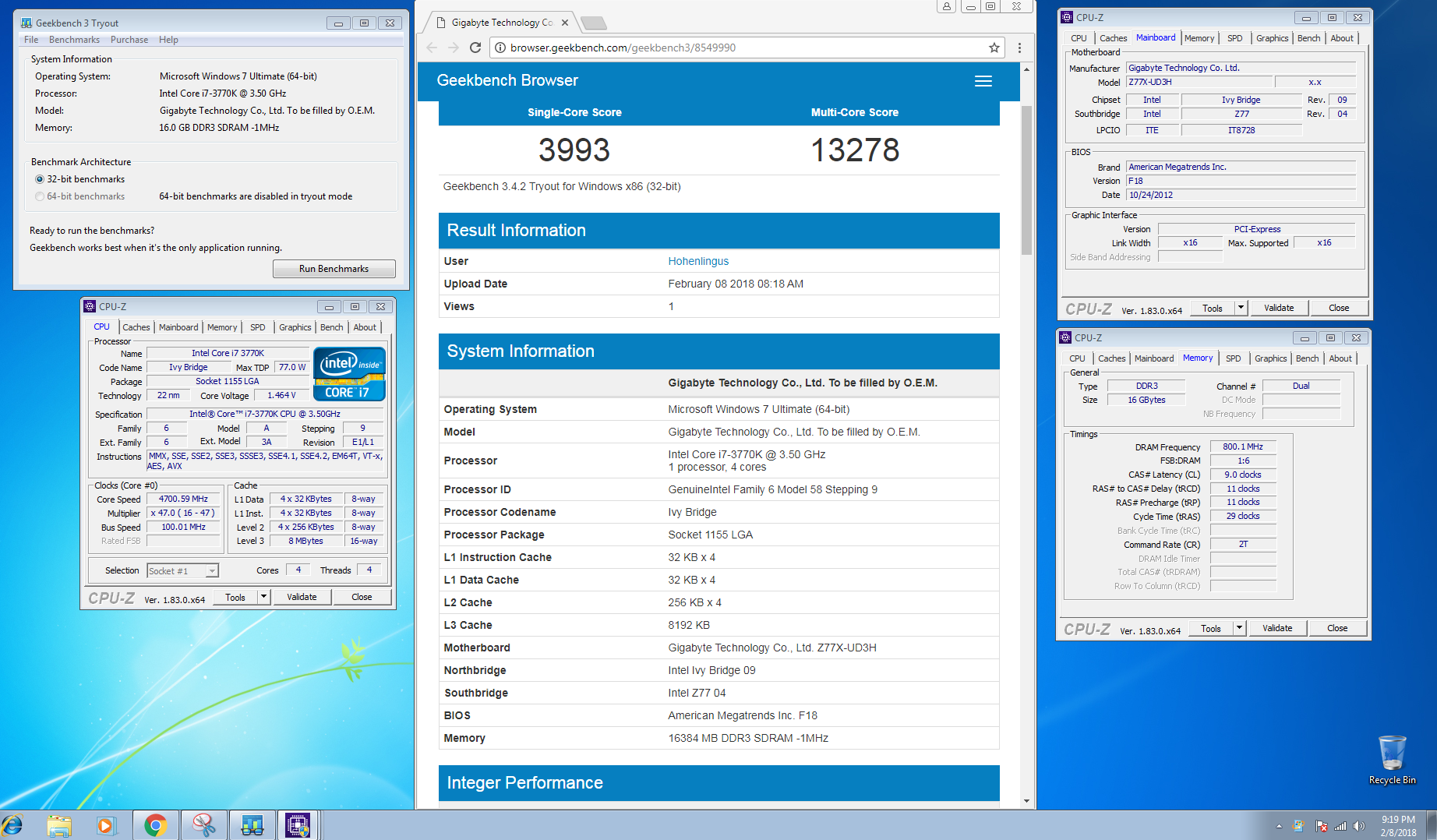
Task: Open Geekbench Purchase menu
Action: [x=129, y=40]
